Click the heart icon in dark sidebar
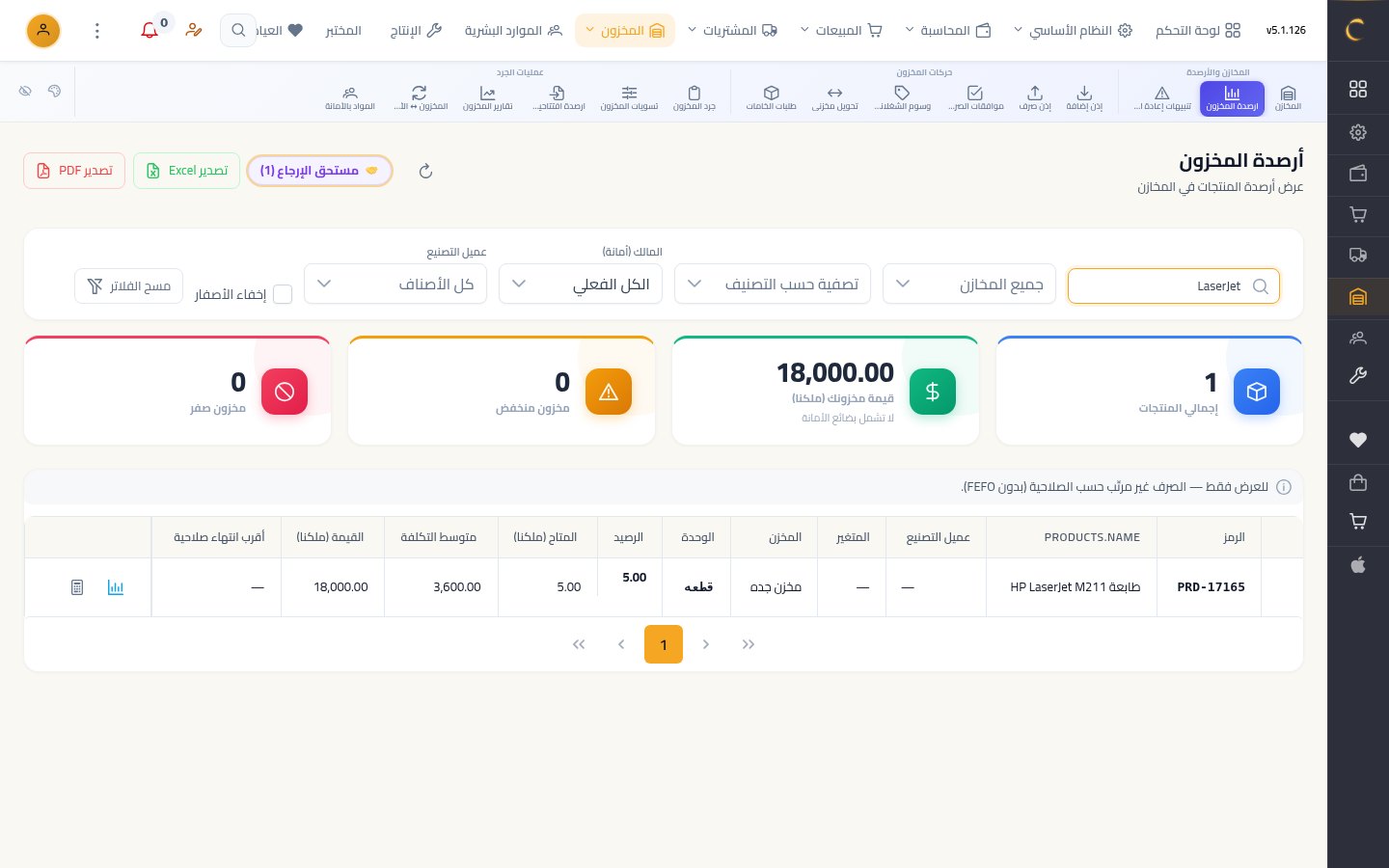 tap(1358, 441)
